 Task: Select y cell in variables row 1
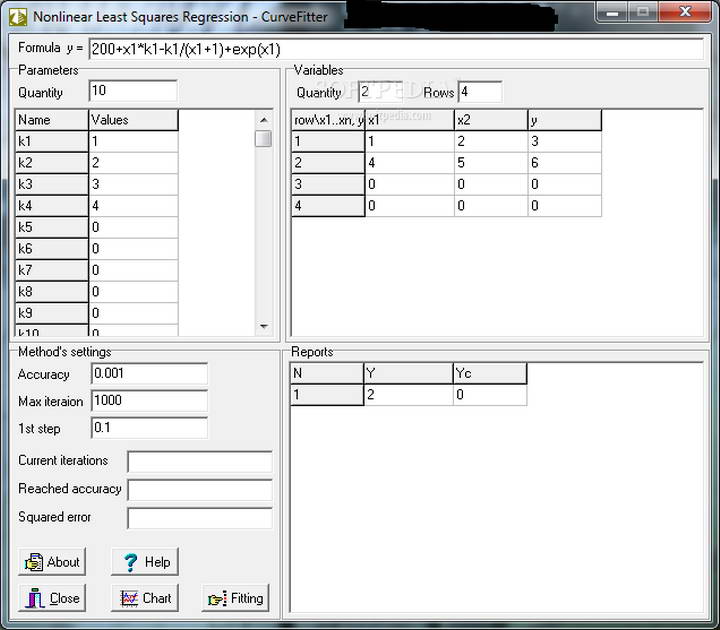565,141
